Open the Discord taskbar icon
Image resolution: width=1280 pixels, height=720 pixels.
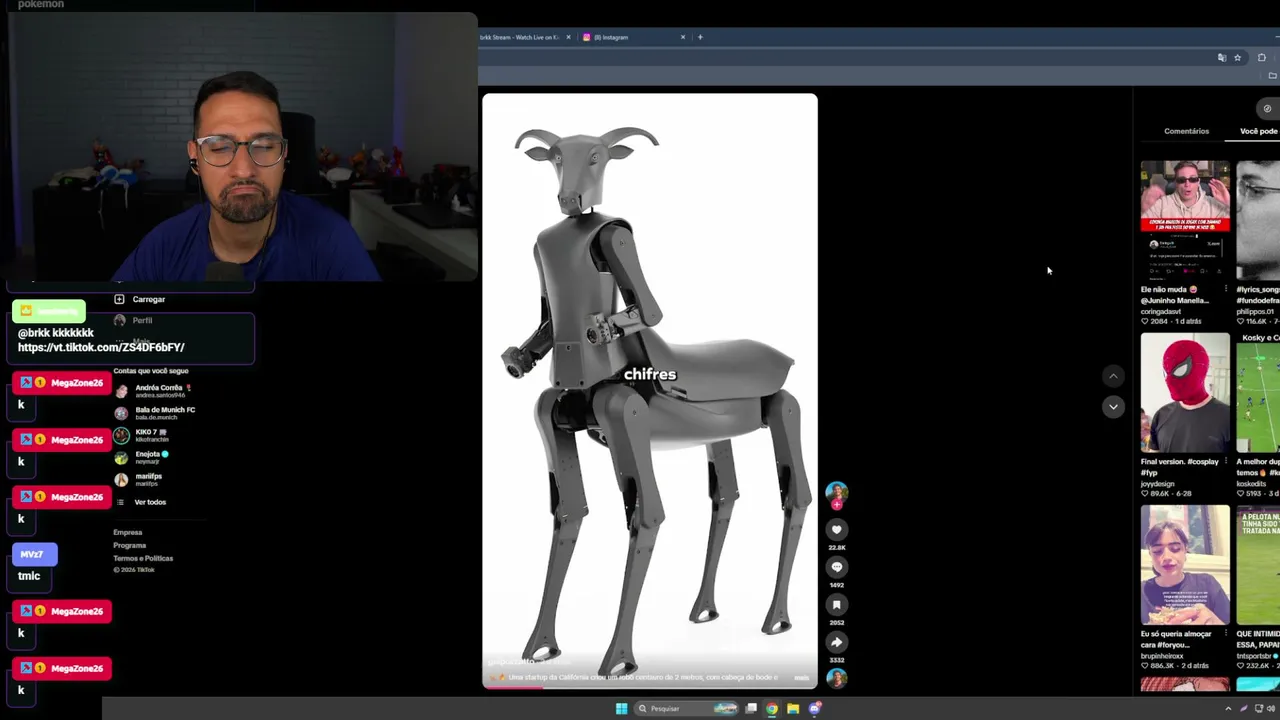[815, 709]
